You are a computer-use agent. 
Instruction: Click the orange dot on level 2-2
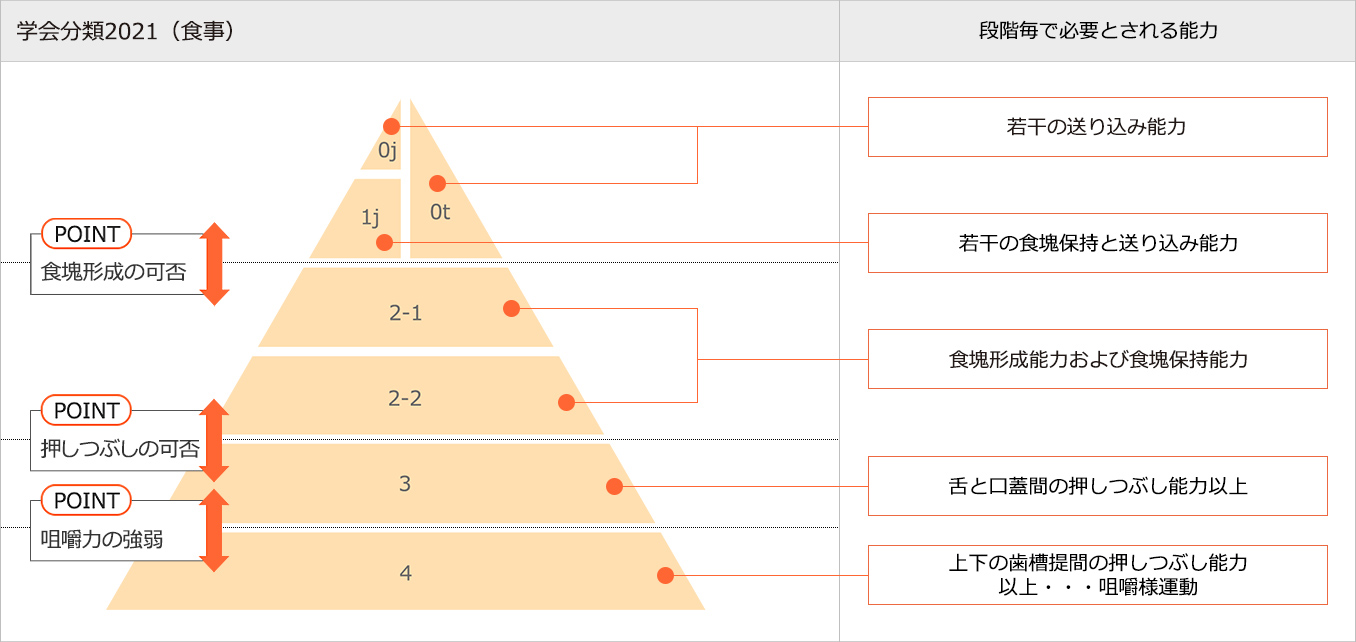(566, 402)
